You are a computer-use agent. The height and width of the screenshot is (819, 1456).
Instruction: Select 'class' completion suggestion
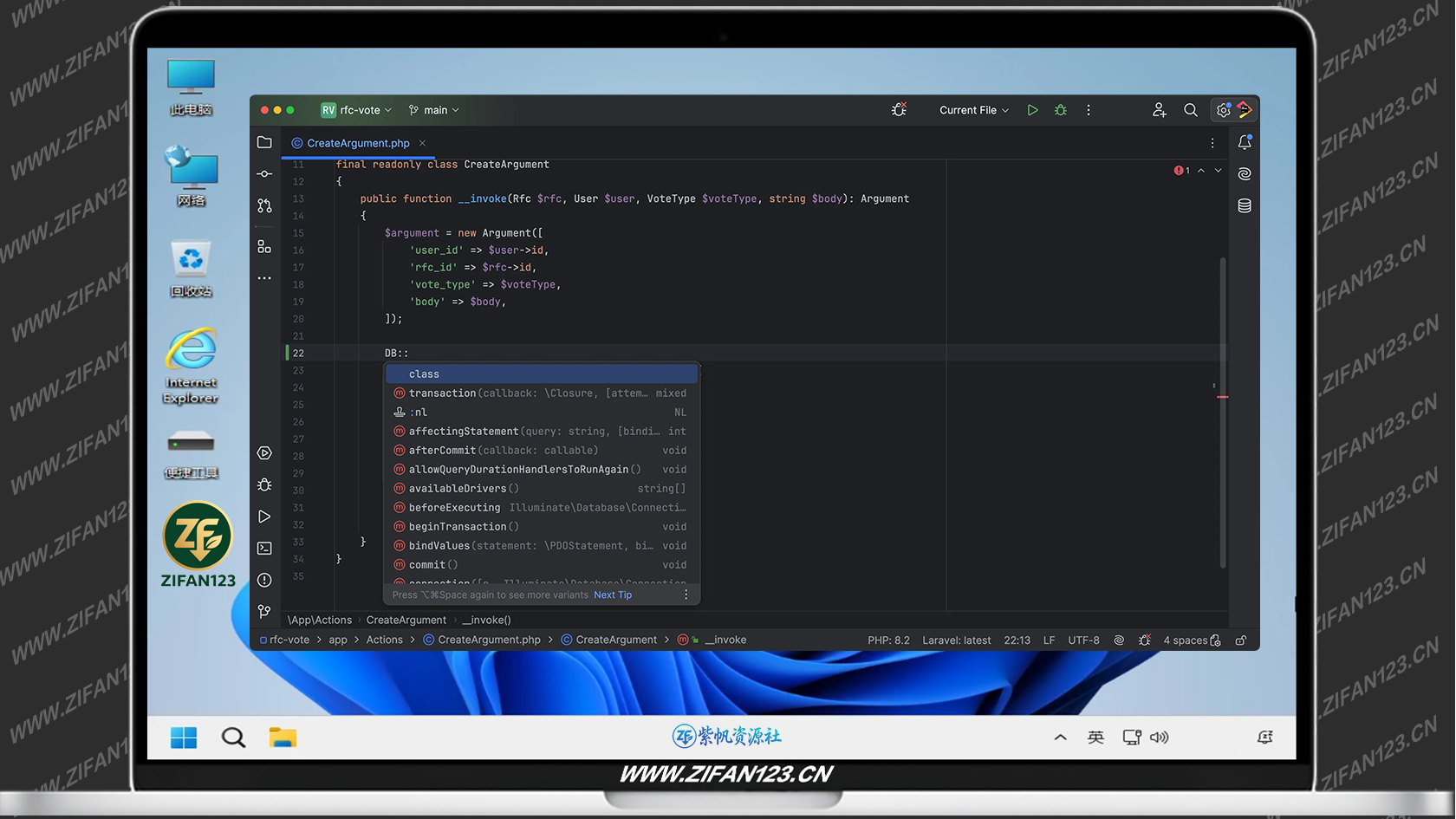542,374
